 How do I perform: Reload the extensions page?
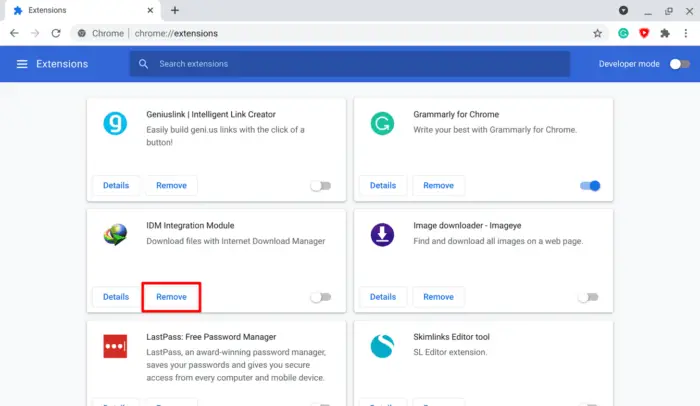pyautogui.click(x=56, y=33)
